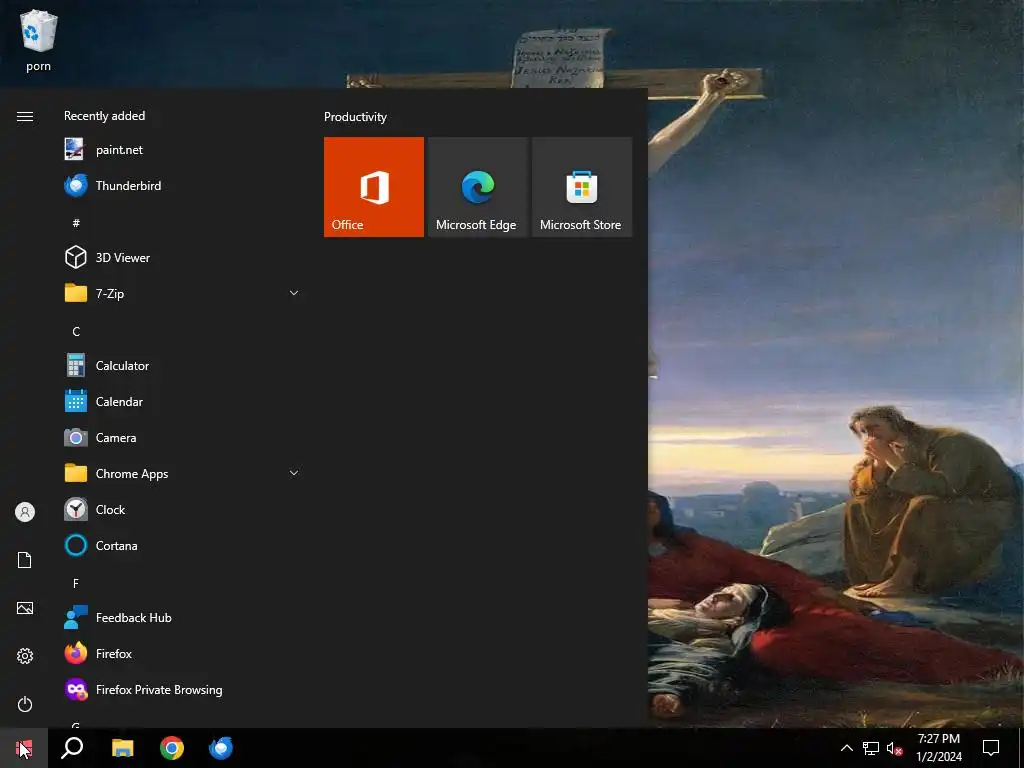Screen dimensions: 1024x768
Task: Open 3D Viewer app
Action: [183, 257]
